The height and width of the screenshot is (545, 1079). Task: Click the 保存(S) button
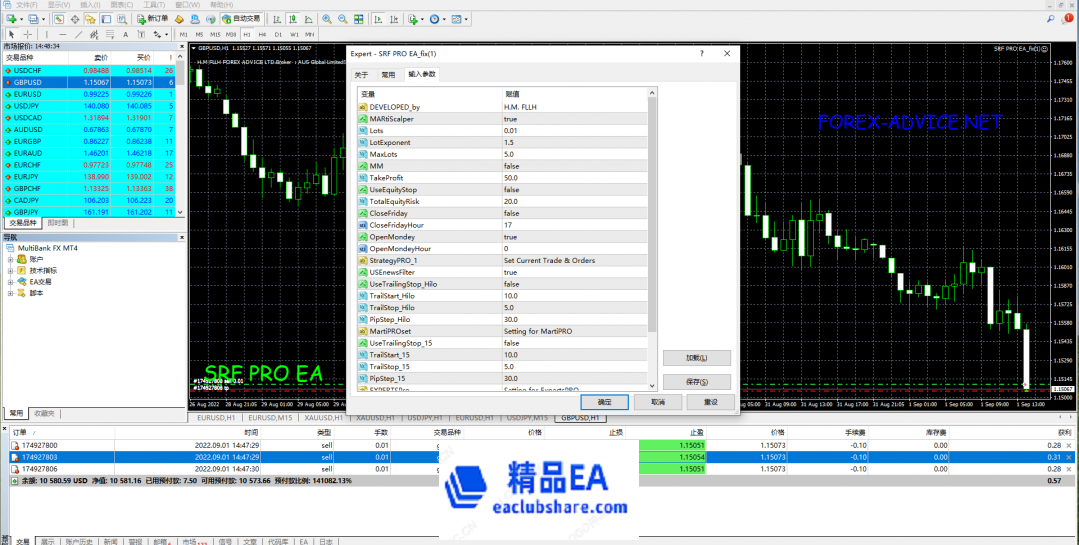(x=696, y=382)
